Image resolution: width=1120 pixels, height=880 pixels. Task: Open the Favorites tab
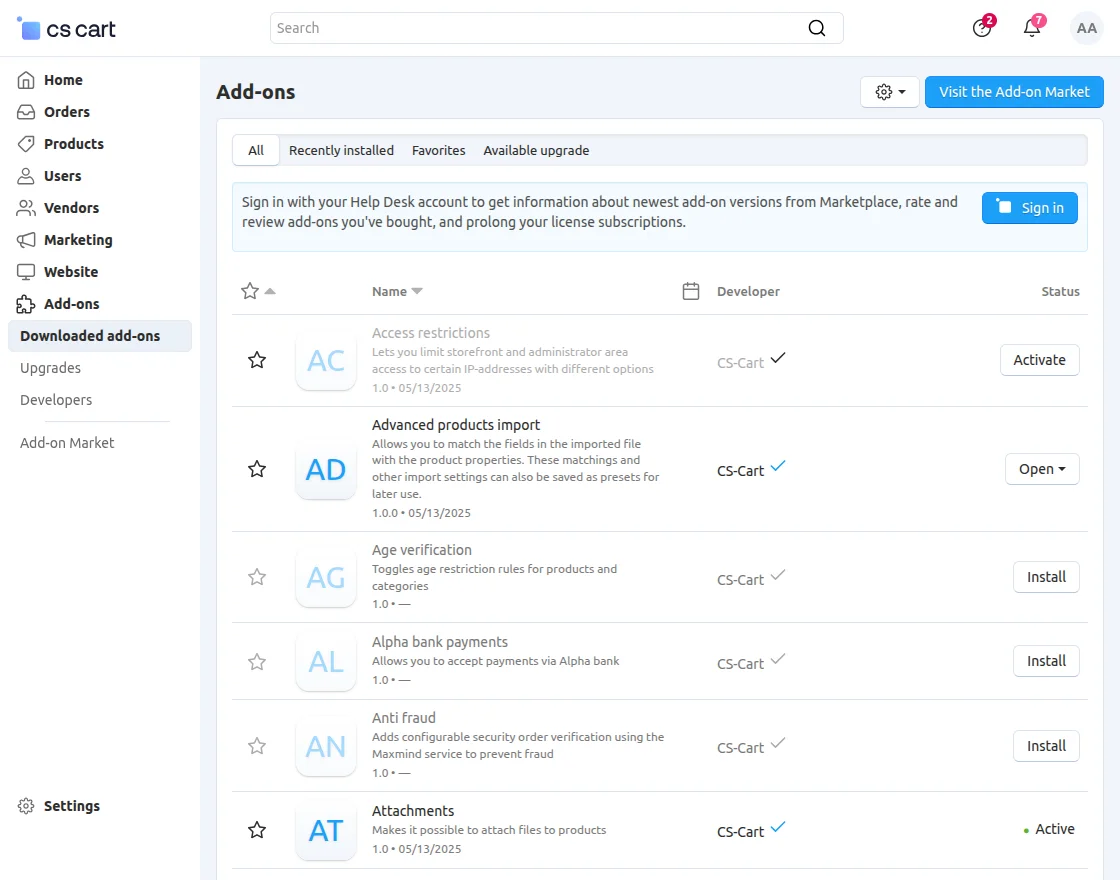click(438, 150)
